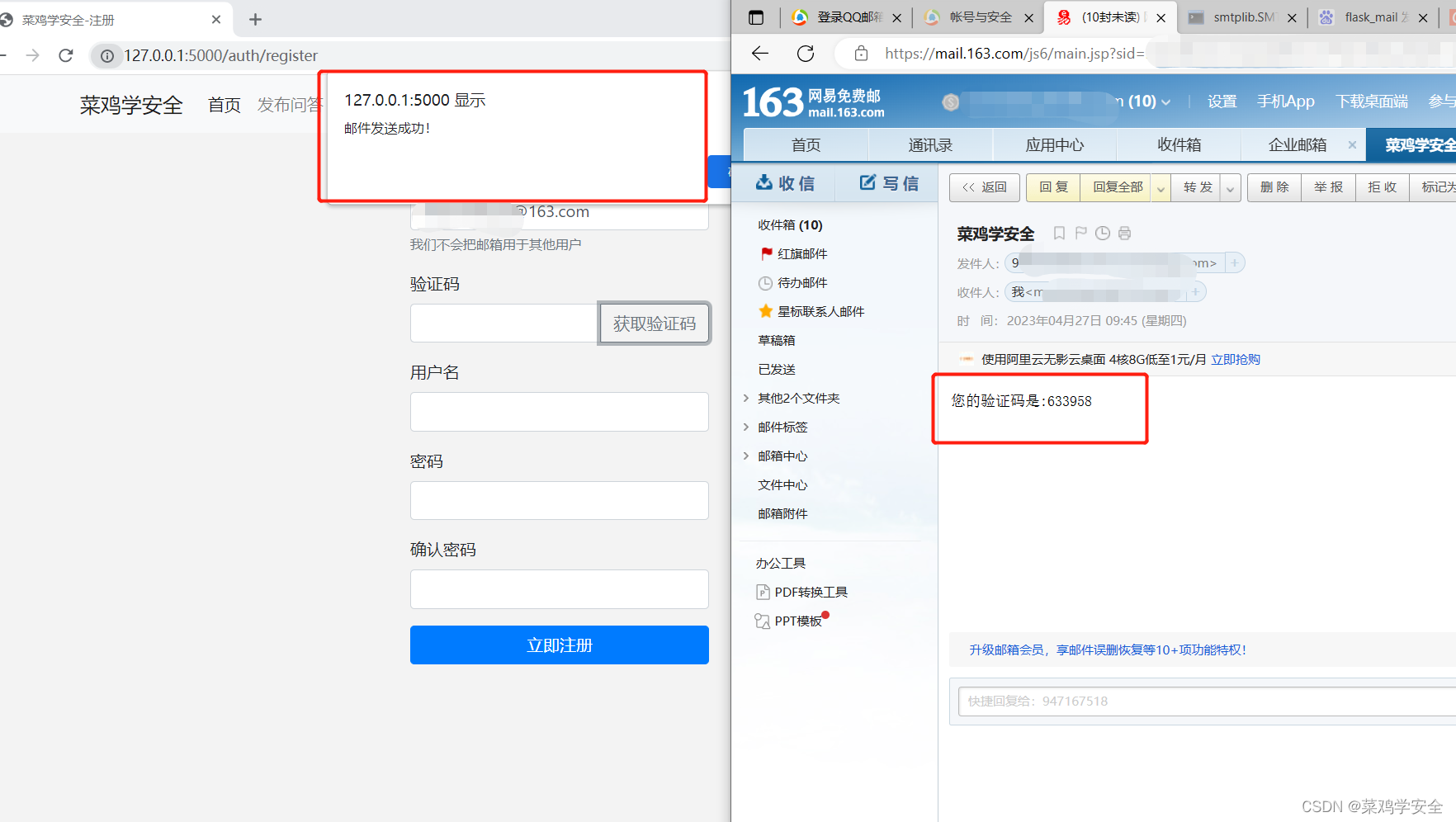Open 星标联系人邮件 folder
The image size is (1456, 822).
click(x=820, y=311)
